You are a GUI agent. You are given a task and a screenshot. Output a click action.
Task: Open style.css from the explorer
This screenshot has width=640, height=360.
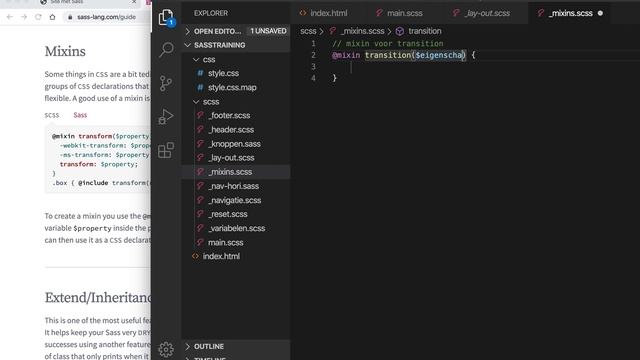point(223,73)
